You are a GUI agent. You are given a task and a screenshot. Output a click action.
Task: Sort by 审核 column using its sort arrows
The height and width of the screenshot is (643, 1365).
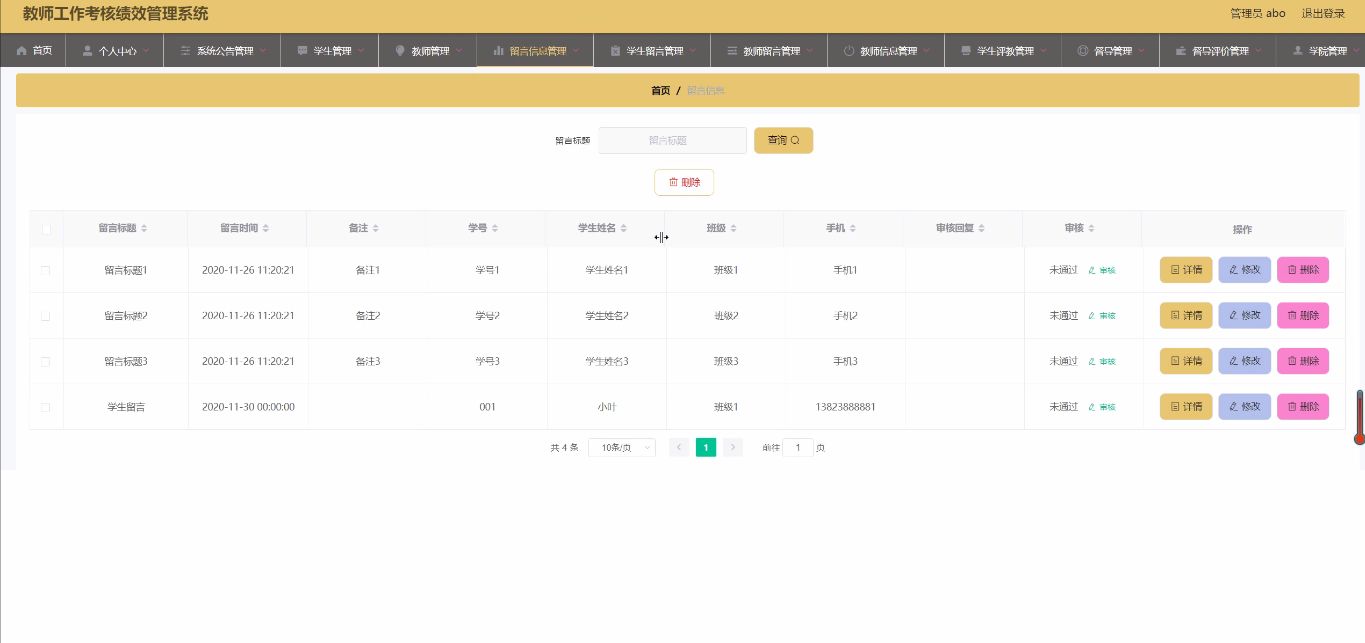1091,229
